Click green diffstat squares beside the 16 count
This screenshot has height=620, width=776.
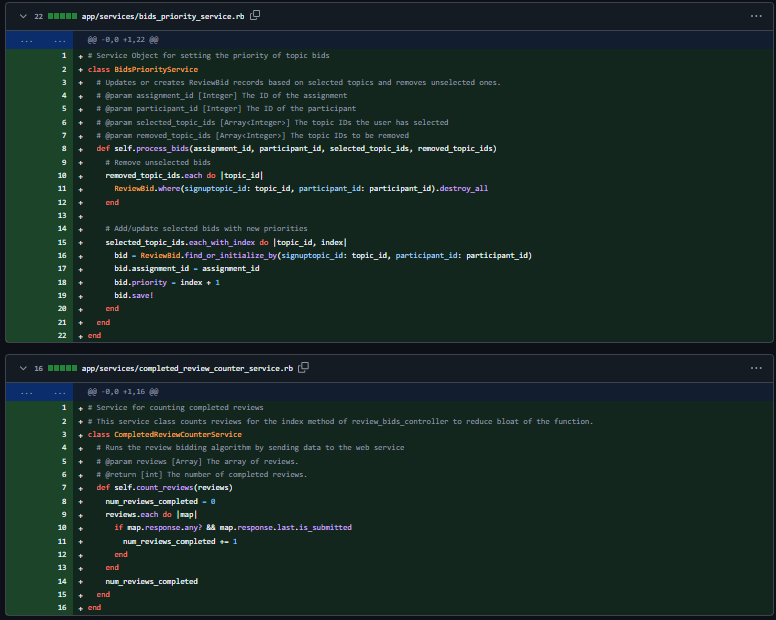pyautogui.click(x=62, y=368)
